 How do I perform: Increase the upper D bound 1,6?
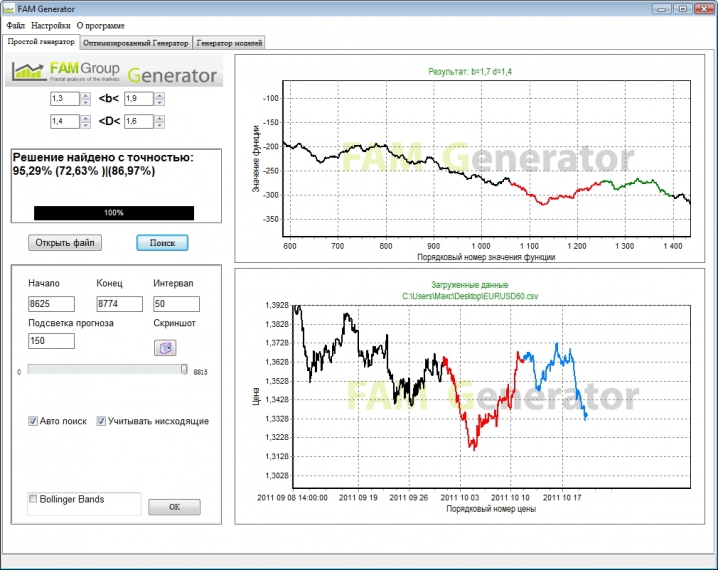coord(159,119)
